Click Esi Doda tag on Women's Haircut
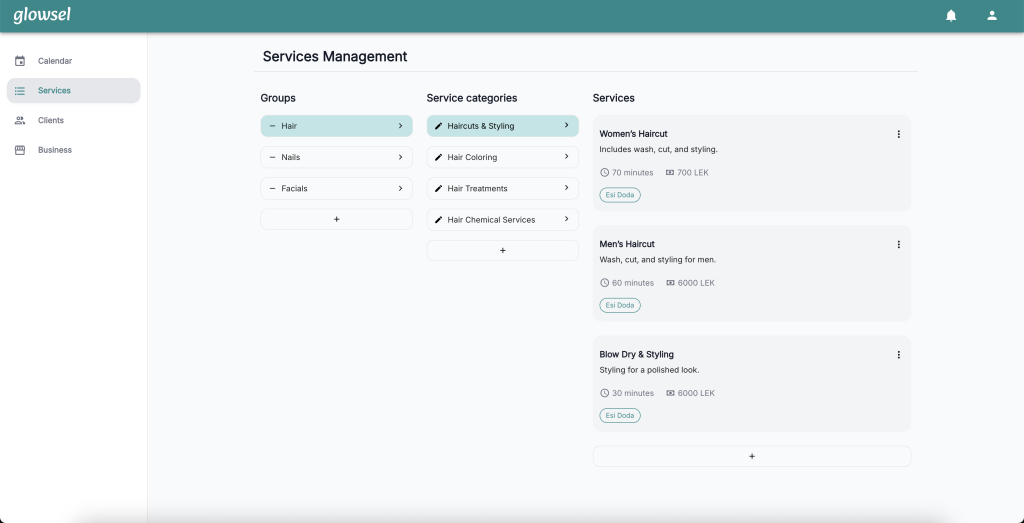The width and height of the screenshot is (1024, 523). coord(620,195)
